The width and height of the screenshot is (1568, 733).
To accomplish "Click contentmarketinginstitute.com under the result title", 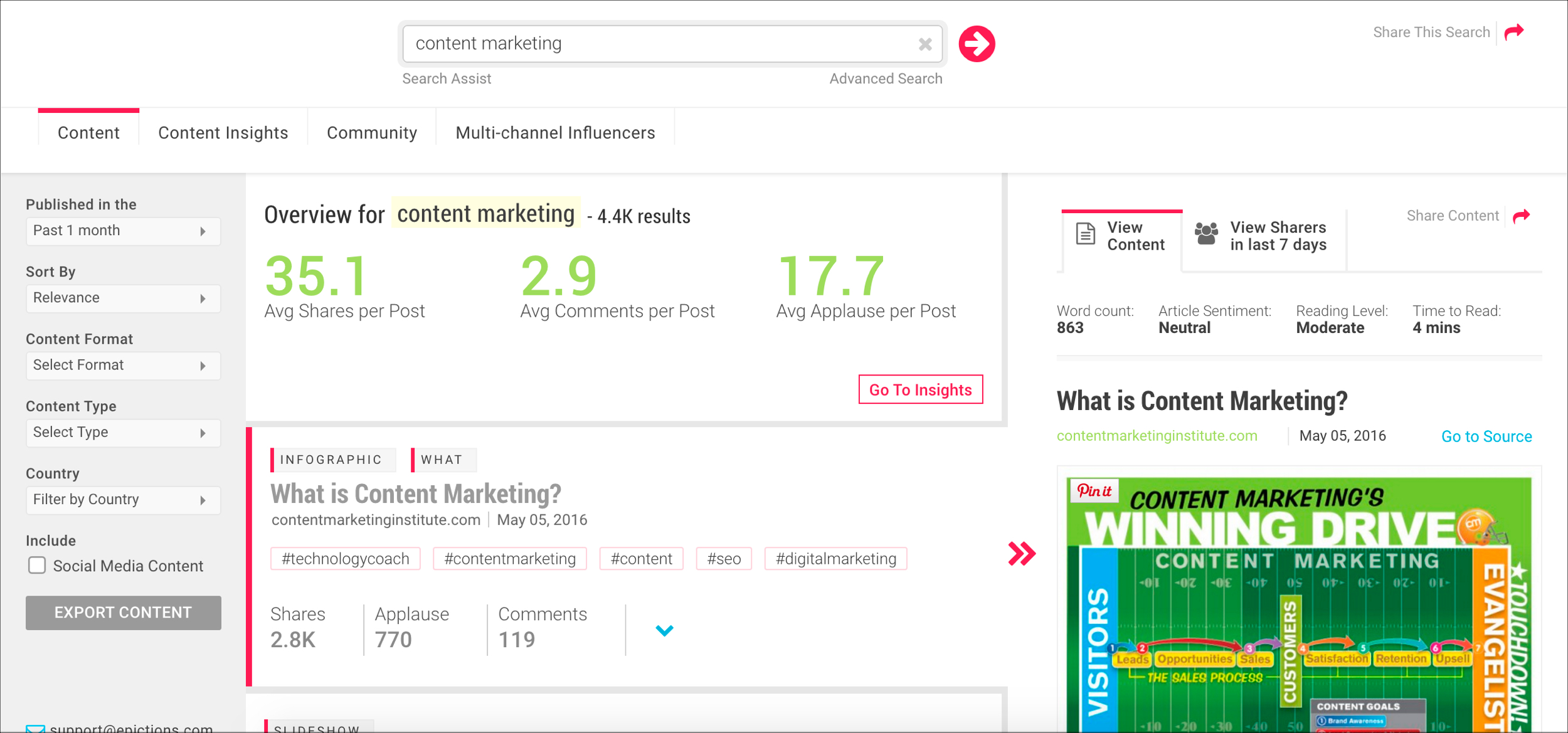I will click(376, 520).
